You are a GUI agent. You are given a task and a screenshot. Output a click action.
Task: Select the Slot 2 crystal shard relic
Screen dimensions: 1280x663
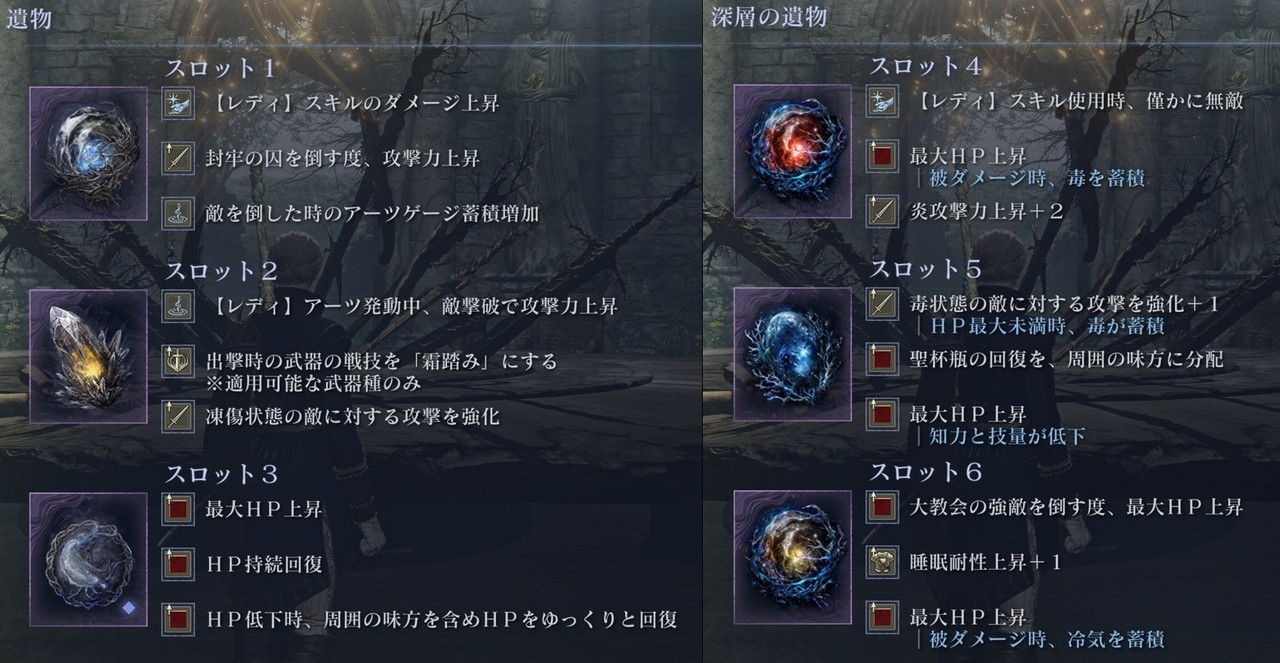89,356
